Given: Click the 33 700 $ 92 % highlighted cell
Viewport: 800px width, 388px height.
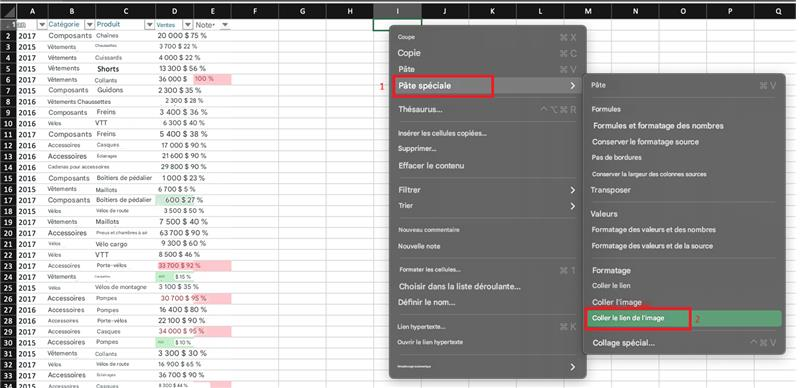Looking at the screenshot, I should click(x=179, y=266).
